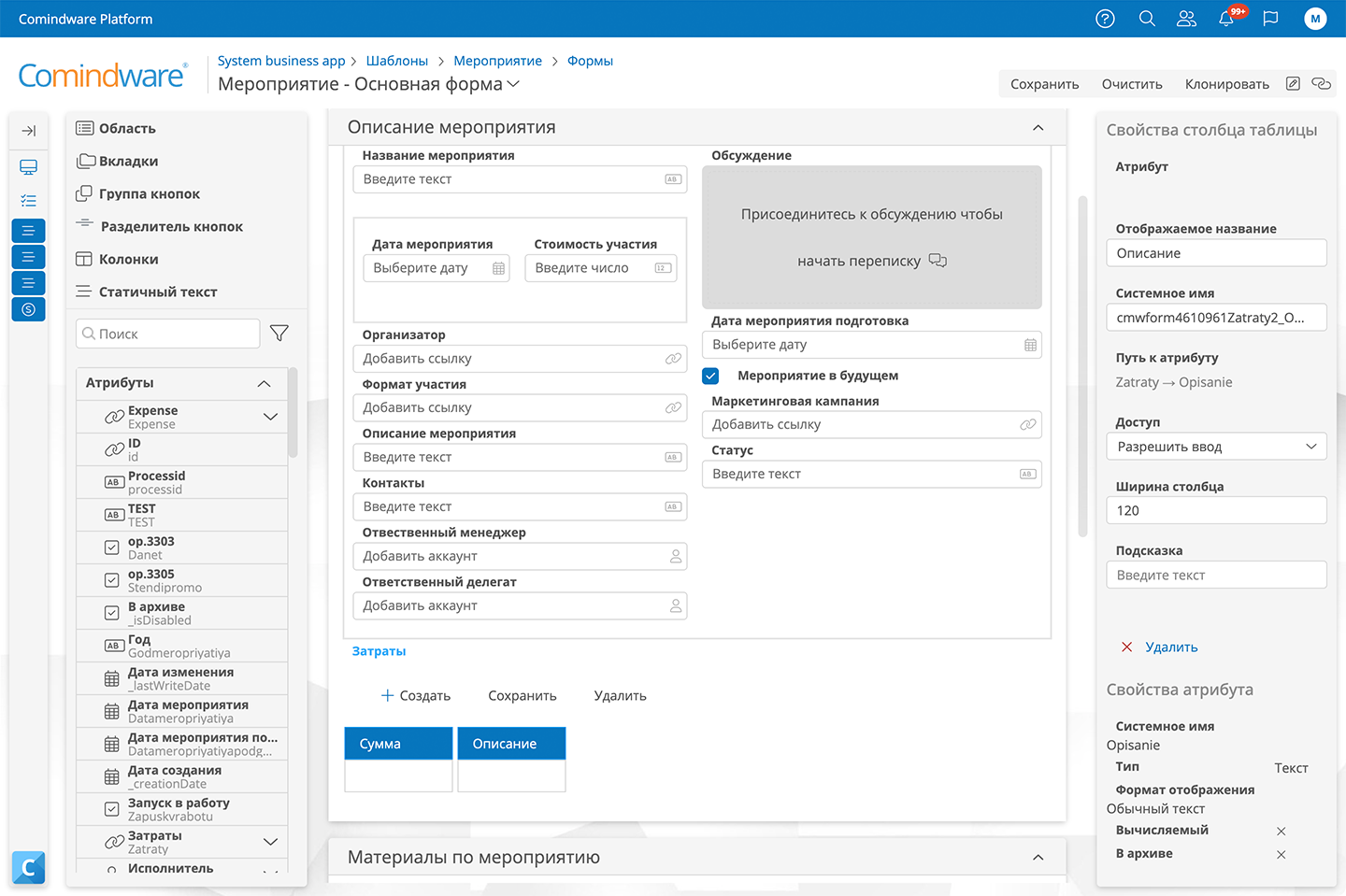Select the Описание table column header
Screen dimensions: 1346x896
click(x=511, y=744)
